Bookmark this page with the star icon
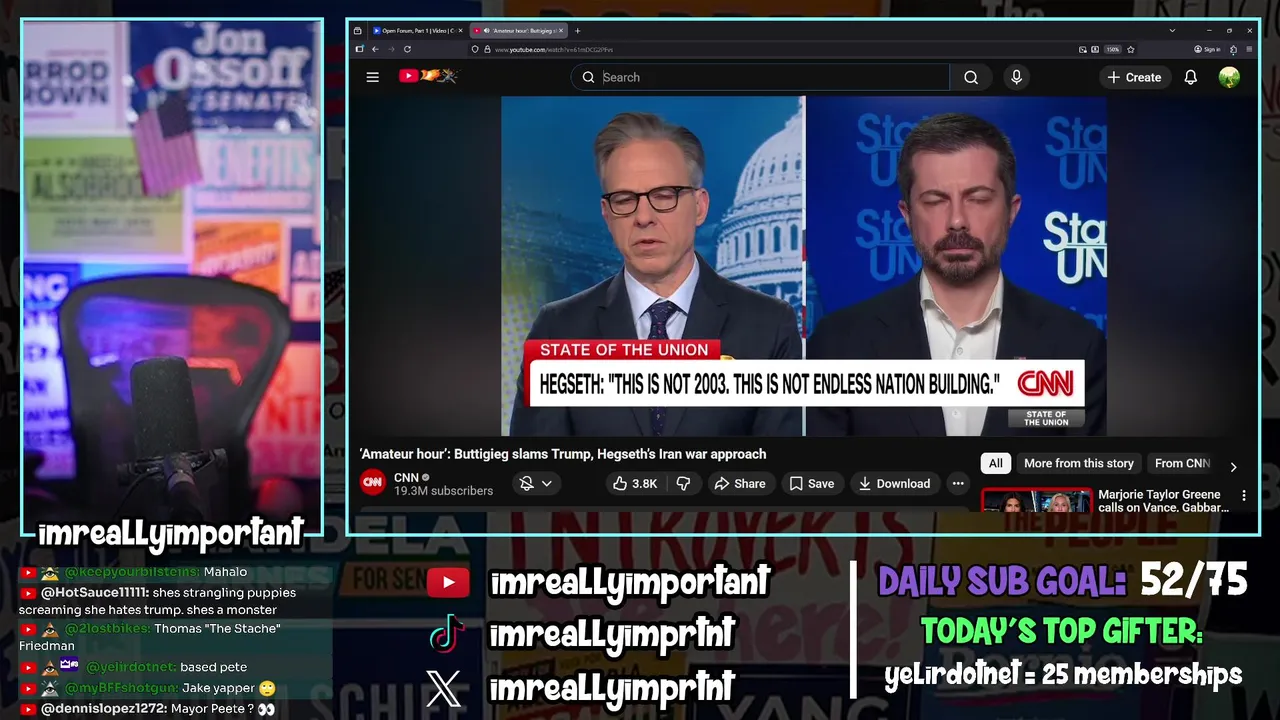This screenshot has height=720, width=1280. [1130, 49]
